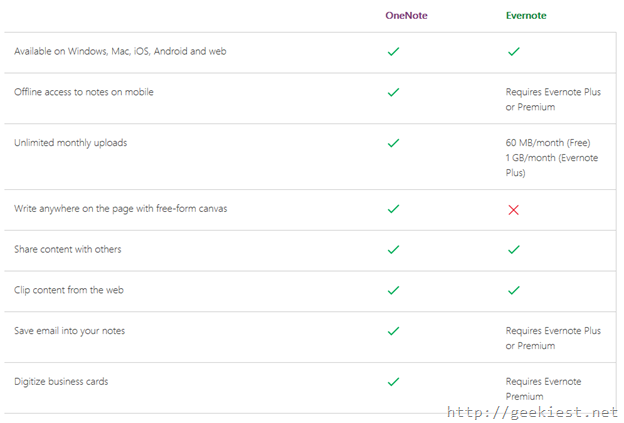624x423 pixels.
Task: Click "Requires Evernote Premium" in business cards row
Action: (x=543, y=389)
